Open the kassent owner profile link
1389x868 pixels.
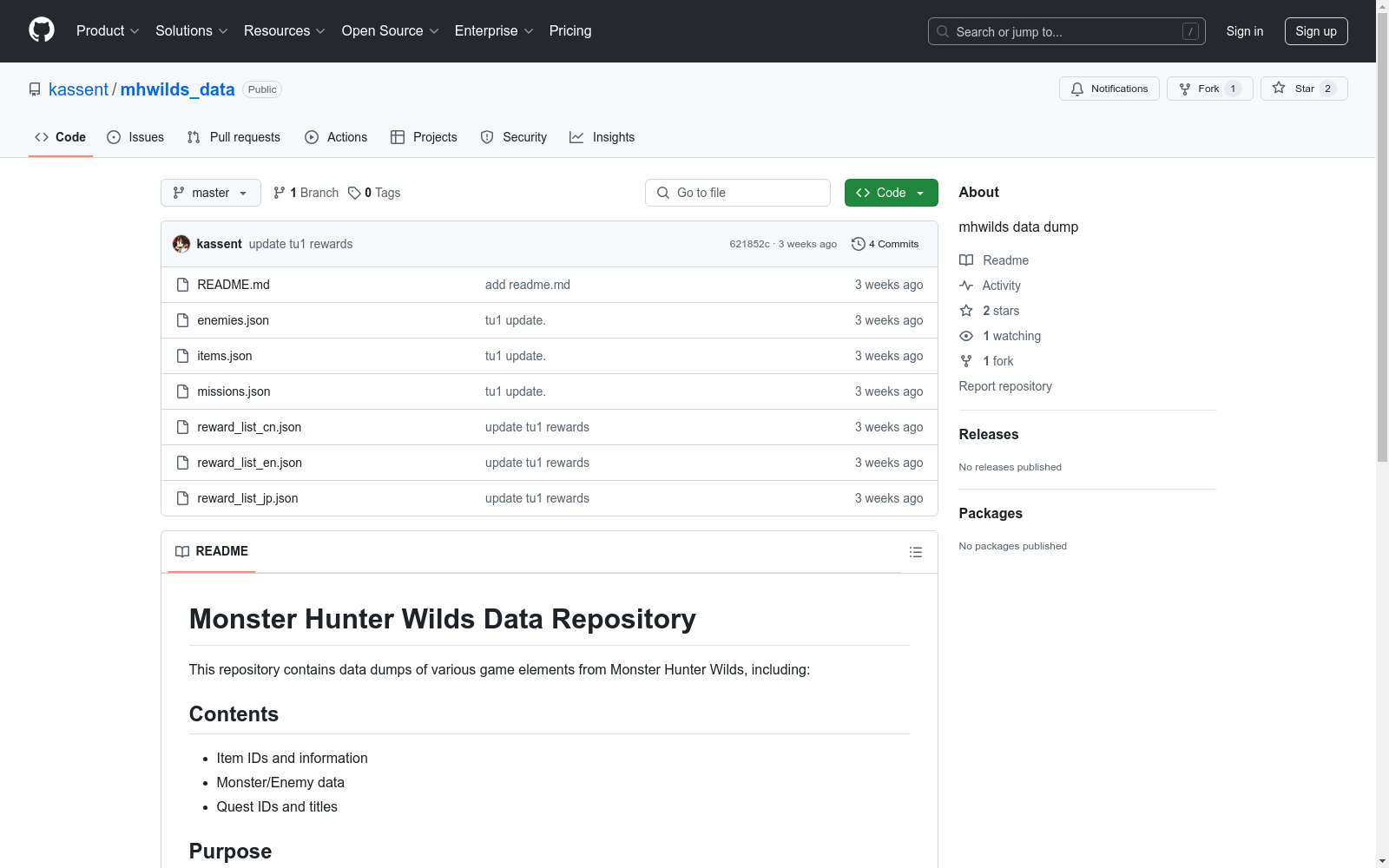click(x=78, y=89)
